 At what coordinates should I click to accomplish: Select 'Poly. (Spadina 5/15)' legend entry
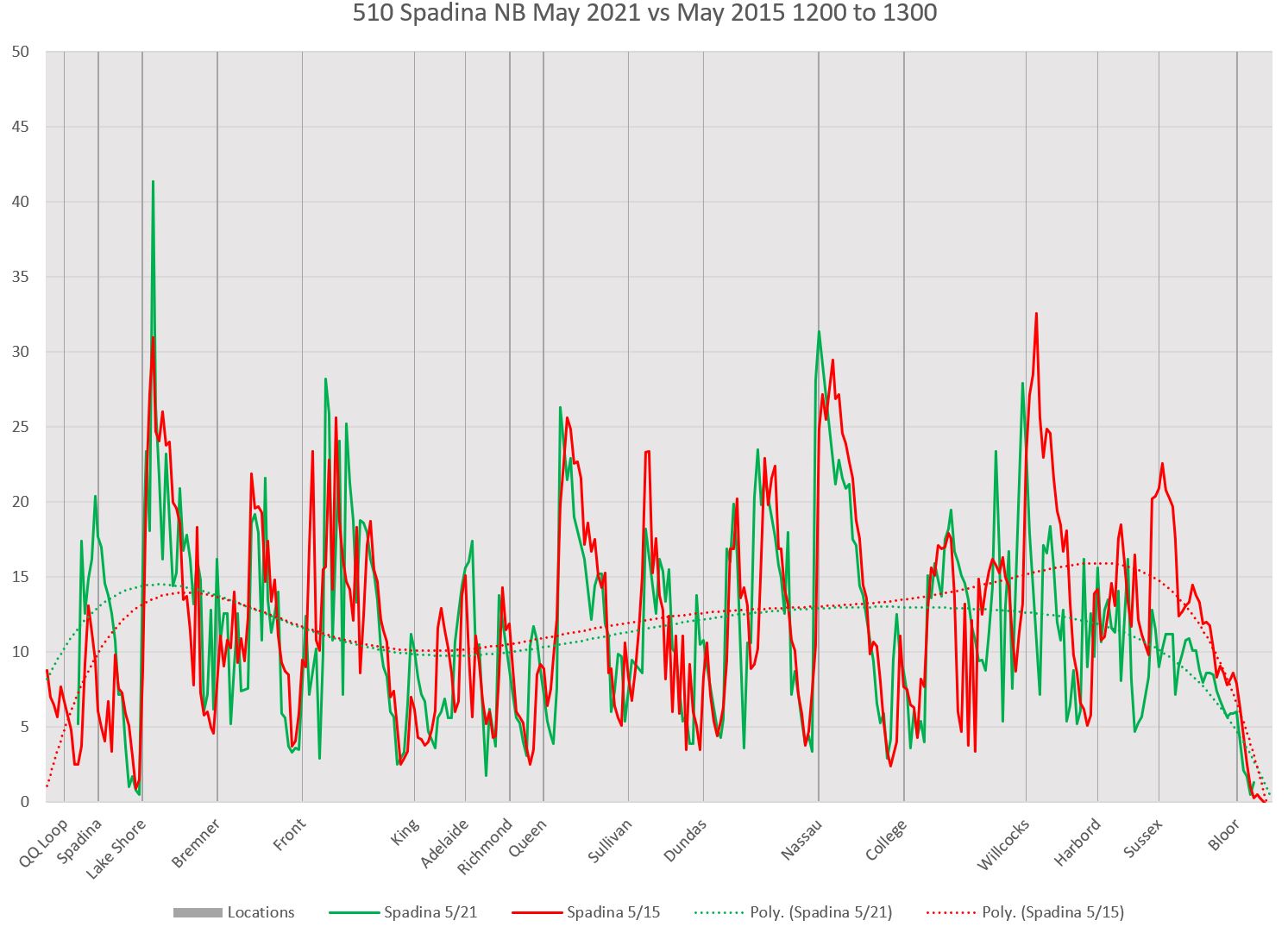(1052, 912)
